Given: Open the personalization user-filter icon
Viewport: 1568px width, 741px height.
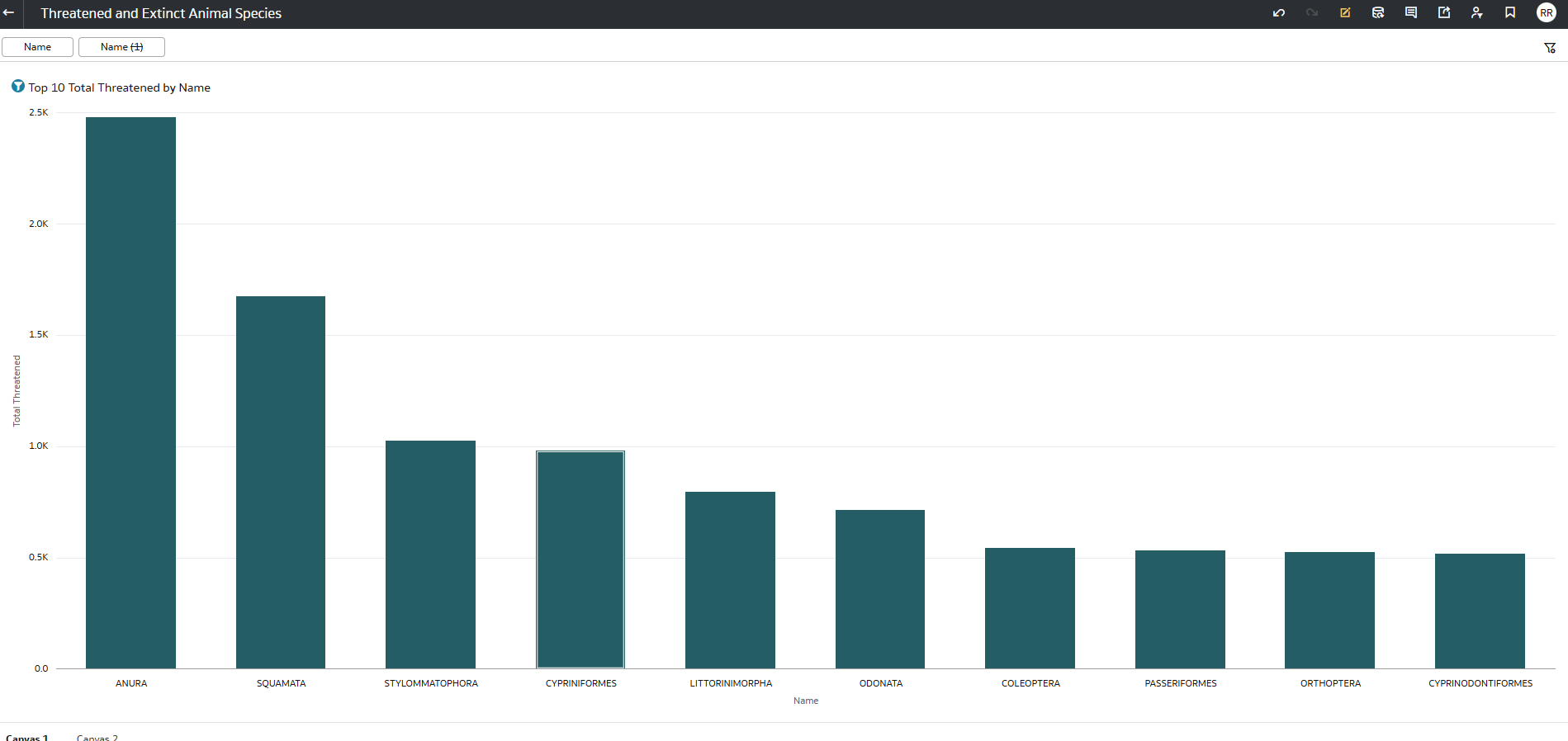Looking at the screenshot, I should 1477,13.
